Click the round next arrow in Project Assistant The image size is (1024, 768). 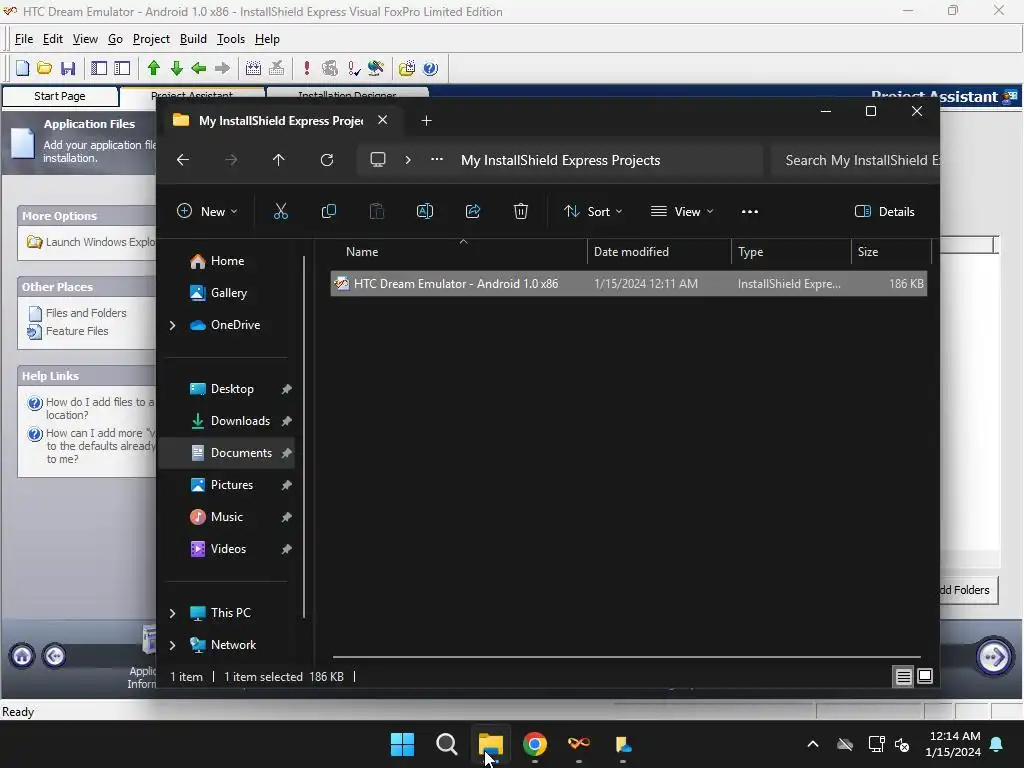coord(994,656)
